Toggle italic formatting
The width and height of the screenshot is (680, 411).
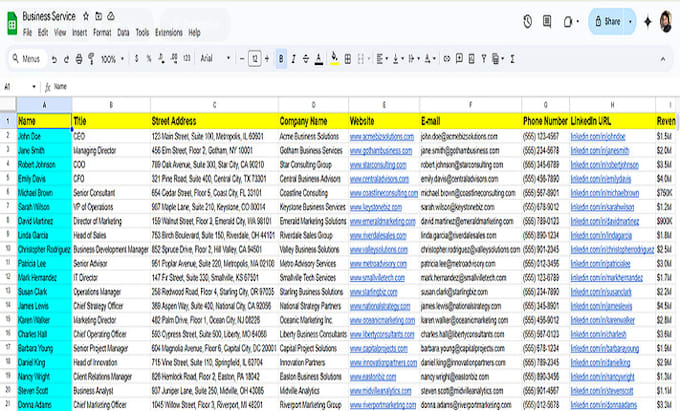[294, 59]
